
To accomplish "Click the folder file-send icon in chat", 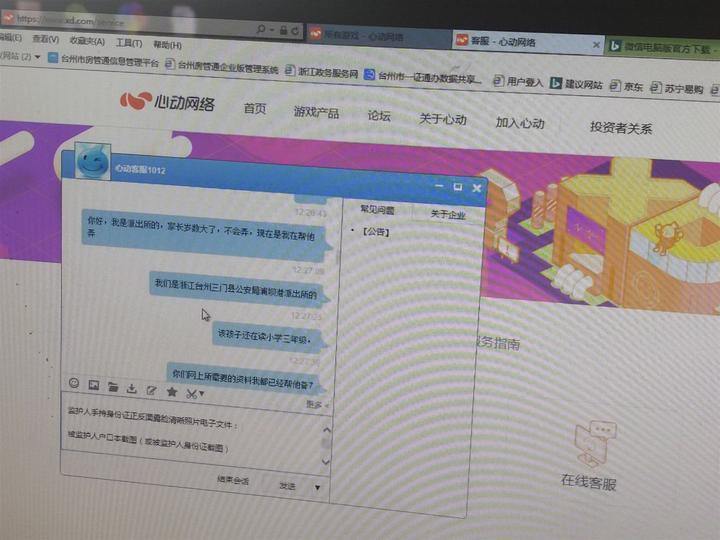I will 113,387.
